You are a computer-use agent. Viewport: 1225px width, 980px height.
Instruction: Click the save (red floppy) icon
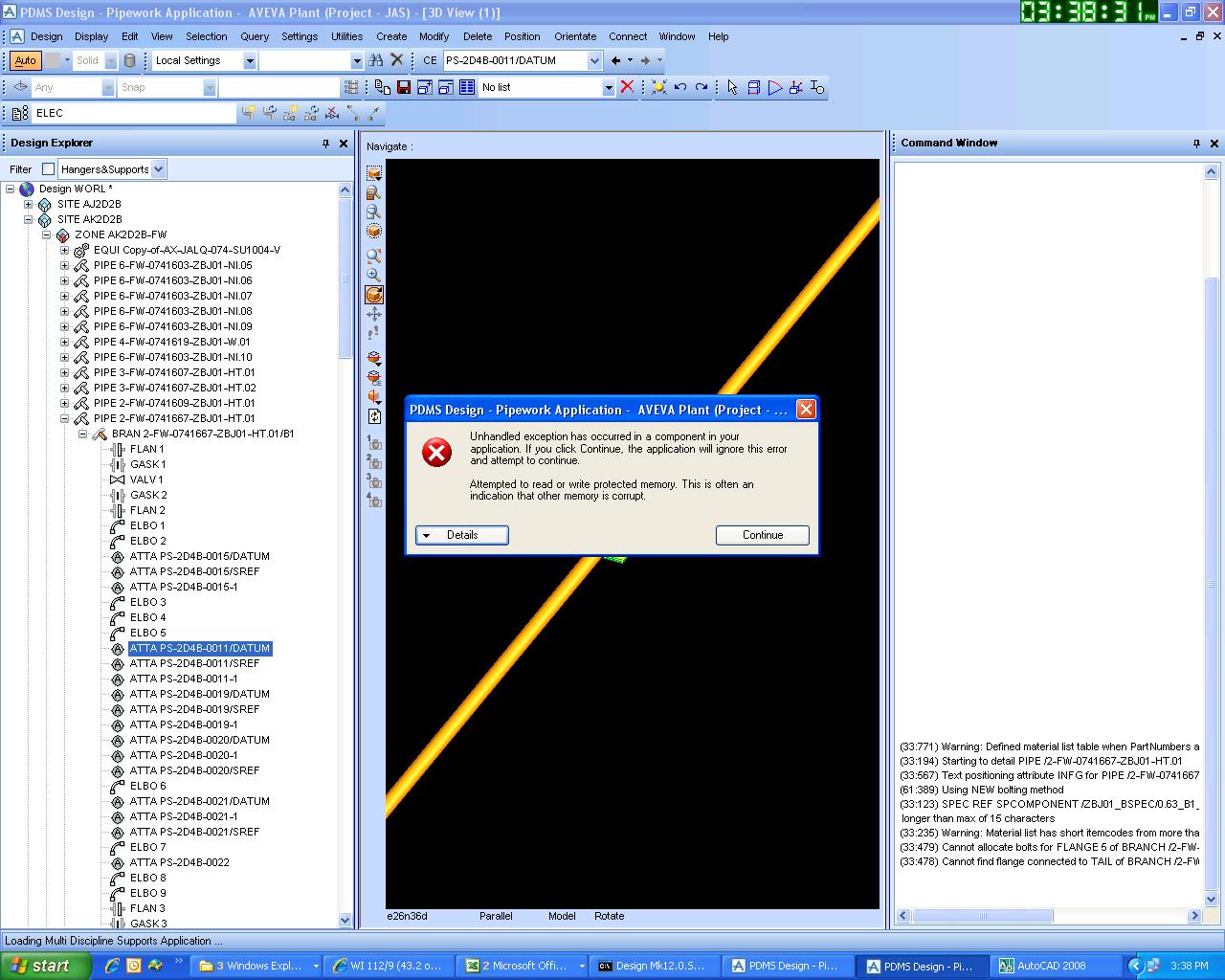404,87
